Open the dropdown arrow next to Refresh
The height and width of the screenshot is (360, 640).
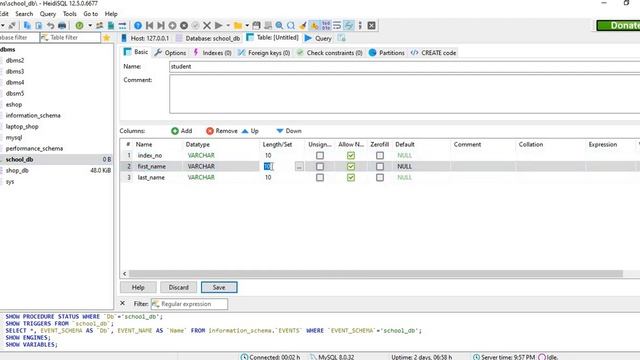click(89, 25)
